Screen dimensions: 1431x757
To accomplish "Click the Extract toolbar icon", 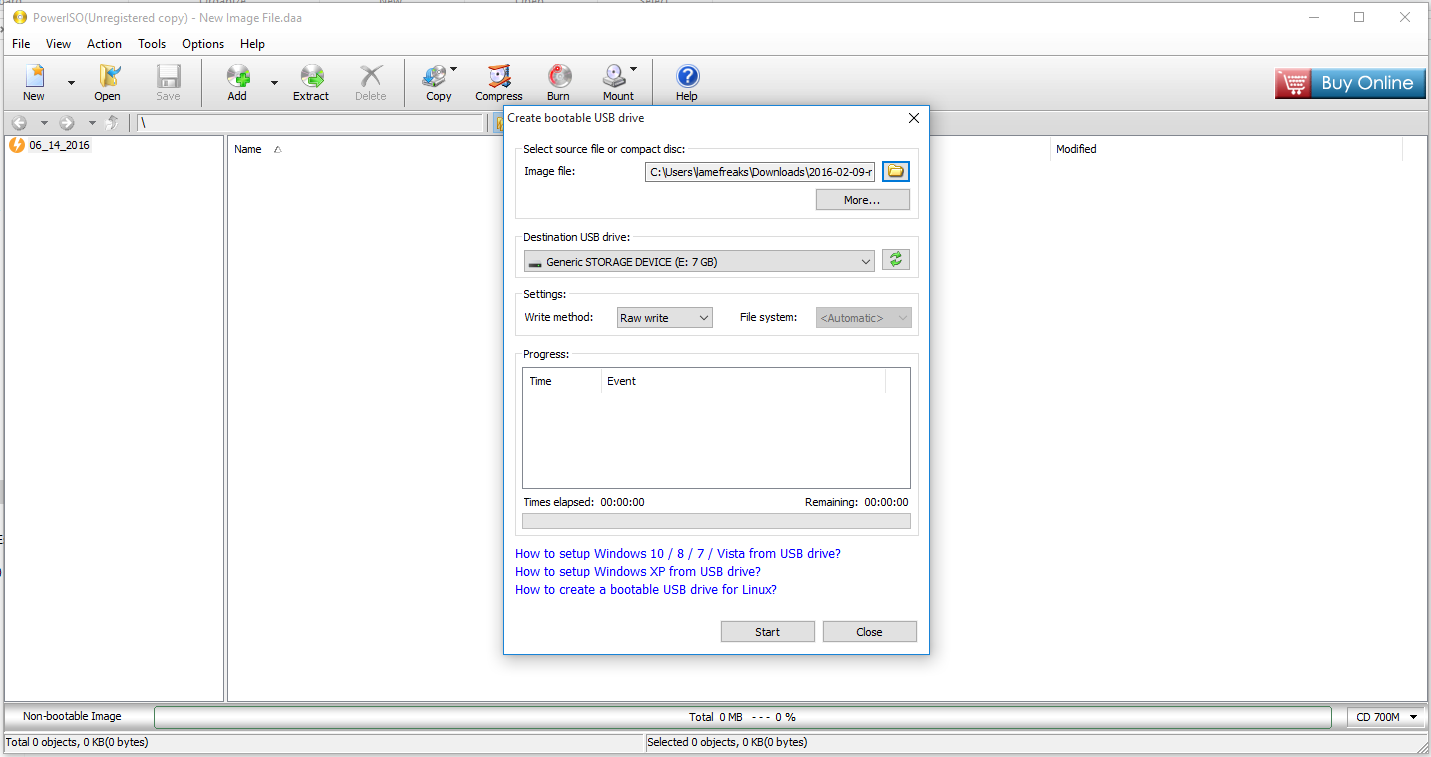I will 310,80.
